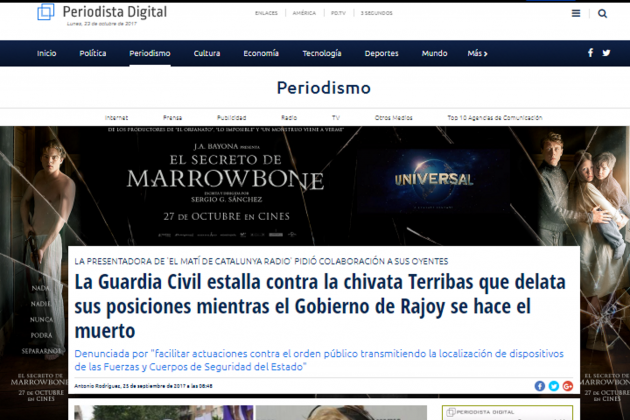This screenshot has width=630, height=420.
Task: Click the Periodismo page heading
Action: 324,88
